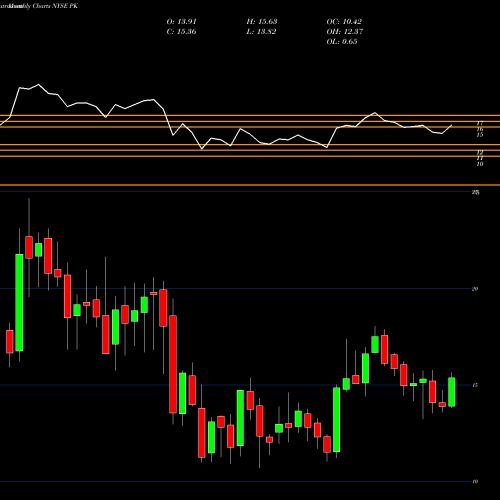Click the 'OH: 12.37' reading
The width and height of the screenshot is (500, 500).
click(345, 32)
